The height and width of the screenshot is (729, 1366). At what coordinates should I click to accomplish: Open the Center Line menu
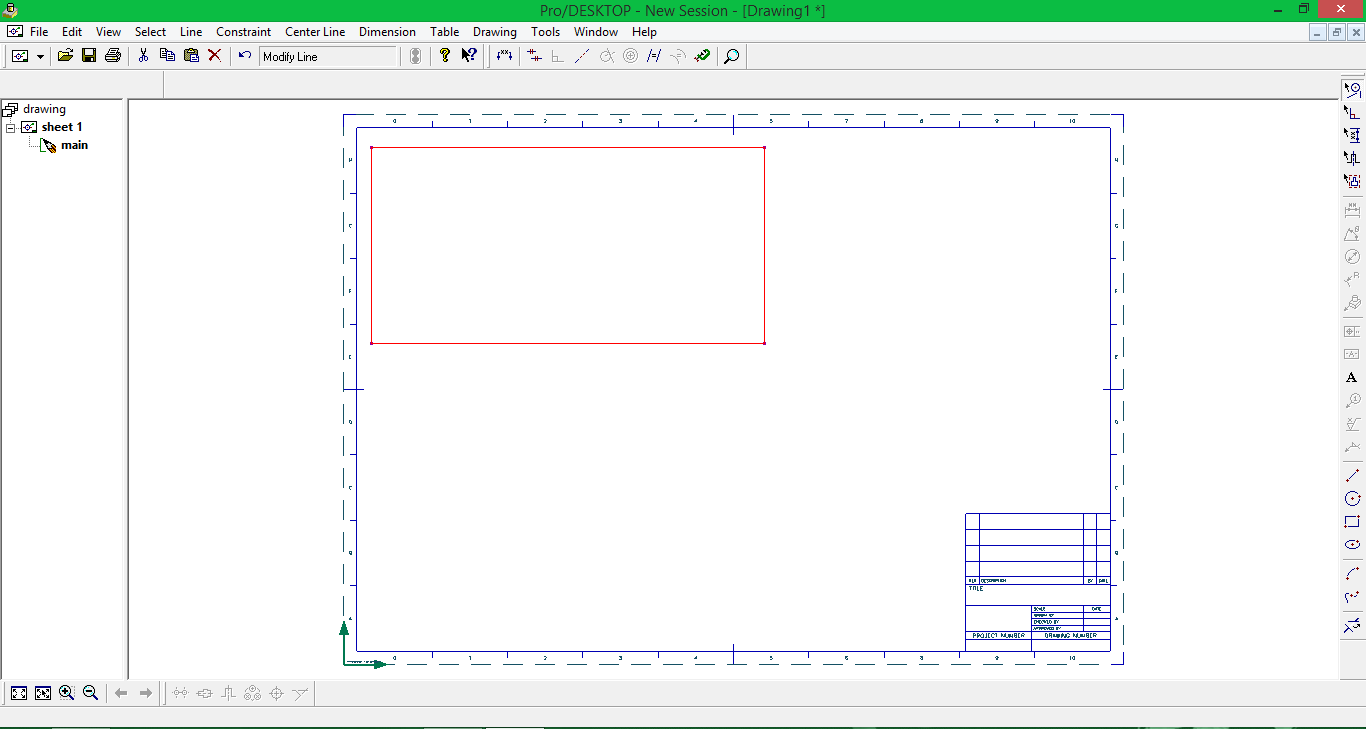pyautogui.click(x=315, y=32)
